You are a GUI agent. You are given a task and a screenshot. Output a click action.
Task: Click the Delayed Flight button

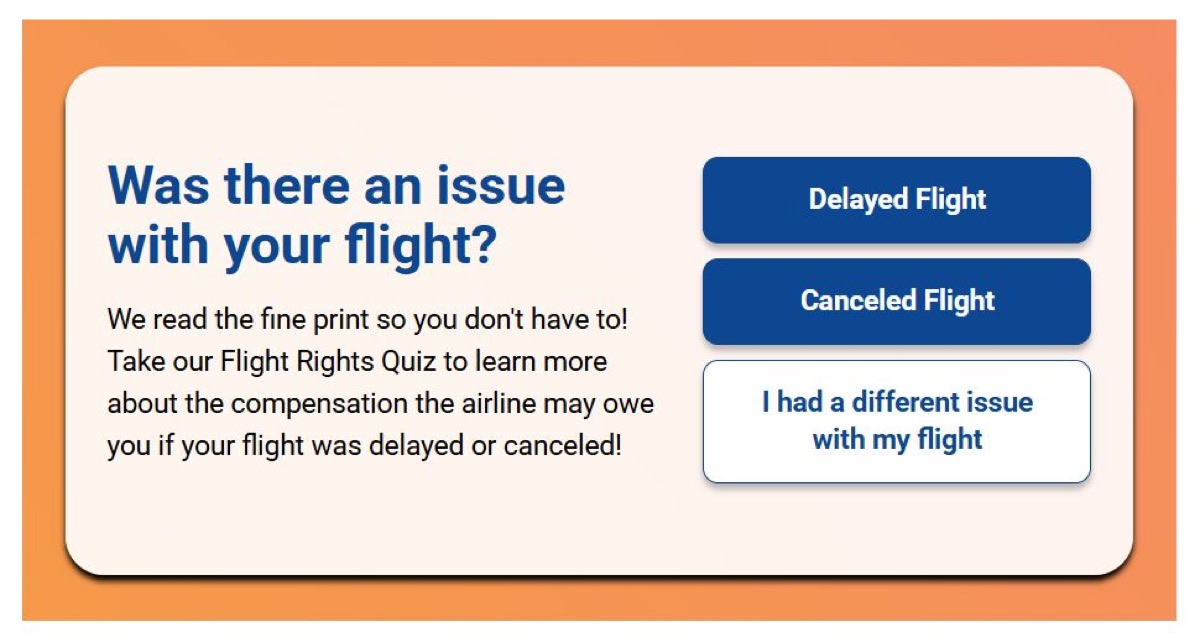point(896,200)
